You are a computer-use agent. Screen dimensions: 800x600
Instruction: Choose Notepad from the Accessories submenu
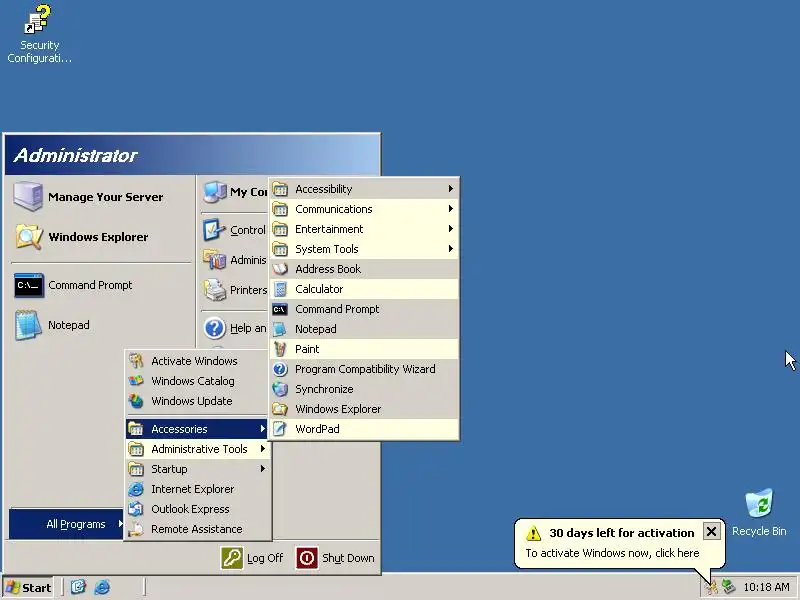(x=364, y=329)
